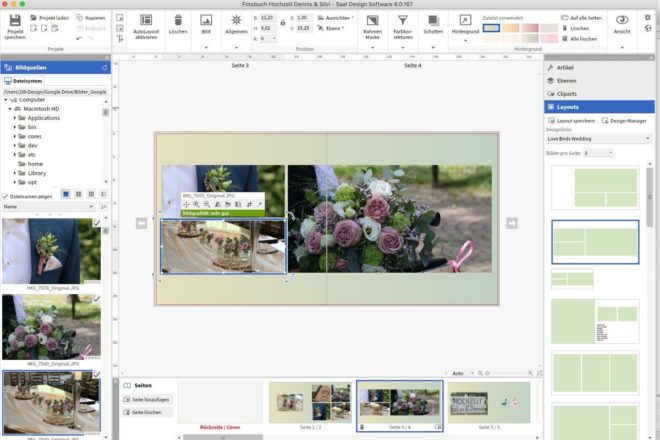Open the Farbkorrekturen funnel tool

(403, 20)
